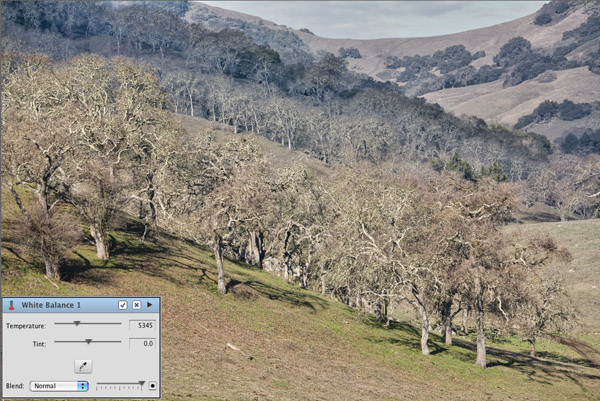Click the White Balance 1 title text
600x401 pixels.
coord(51,305)
